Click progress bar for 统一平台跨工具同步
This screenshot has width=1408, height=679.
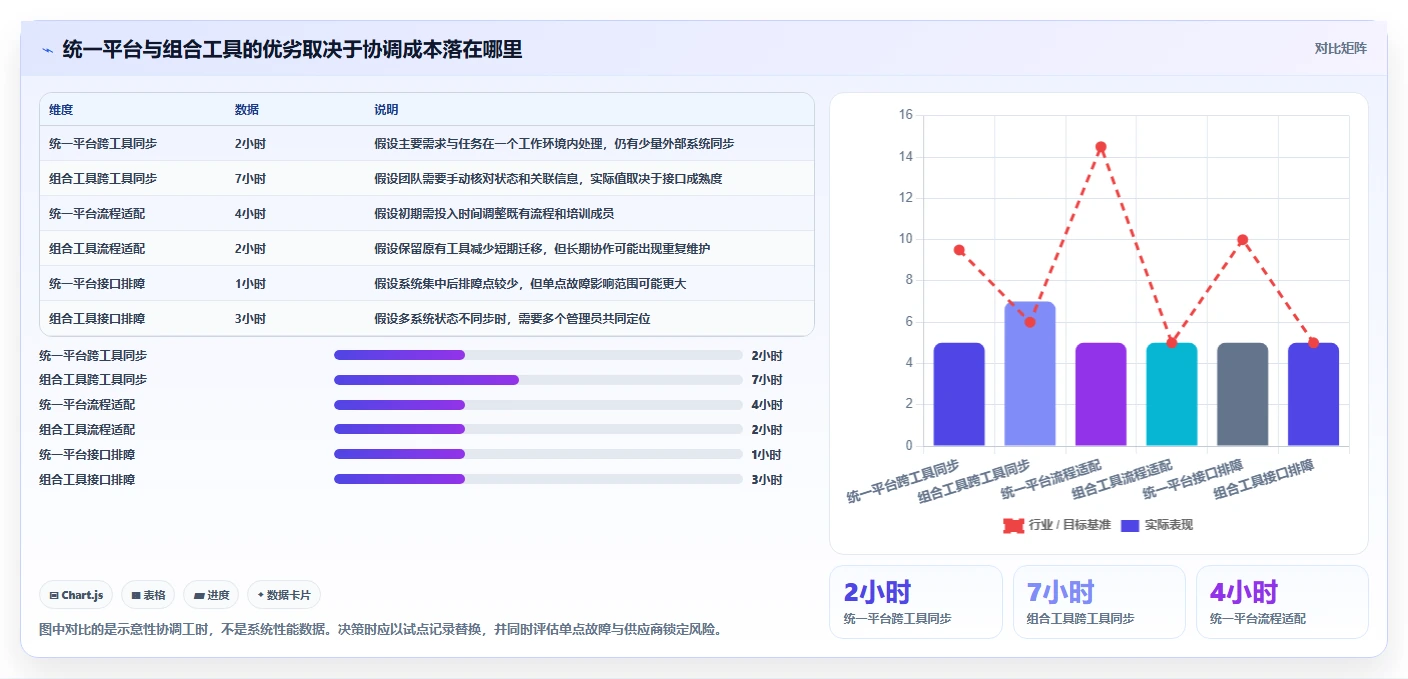coord(538,355)
